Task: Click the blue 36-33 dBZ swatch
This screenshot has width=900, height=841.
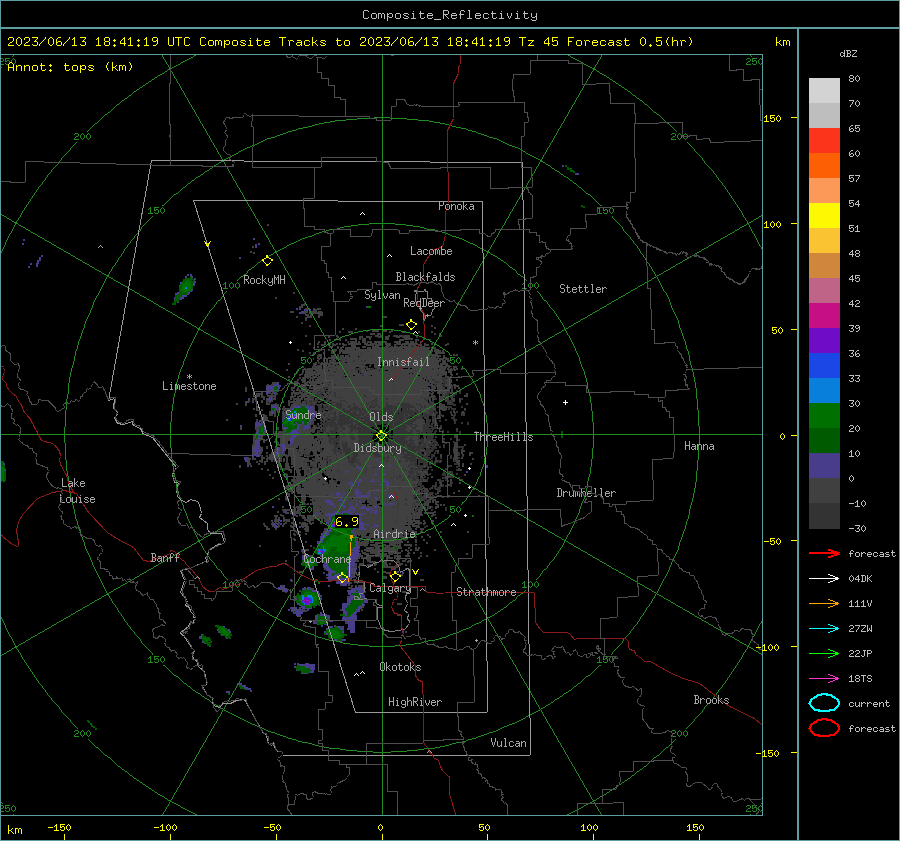Action: (824, 365)
